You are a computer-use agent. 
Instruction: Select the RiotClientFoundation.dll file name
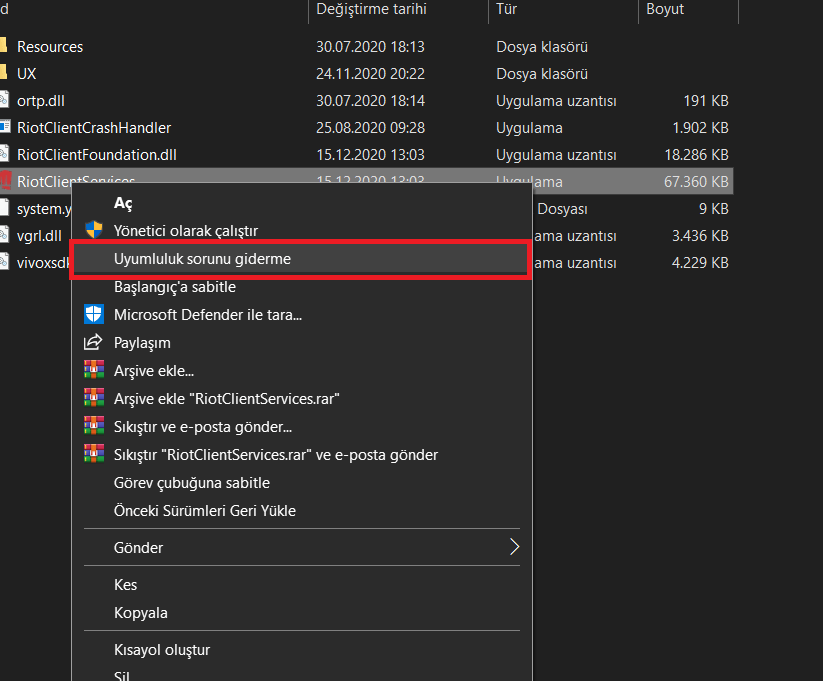(x=97, y=155)
